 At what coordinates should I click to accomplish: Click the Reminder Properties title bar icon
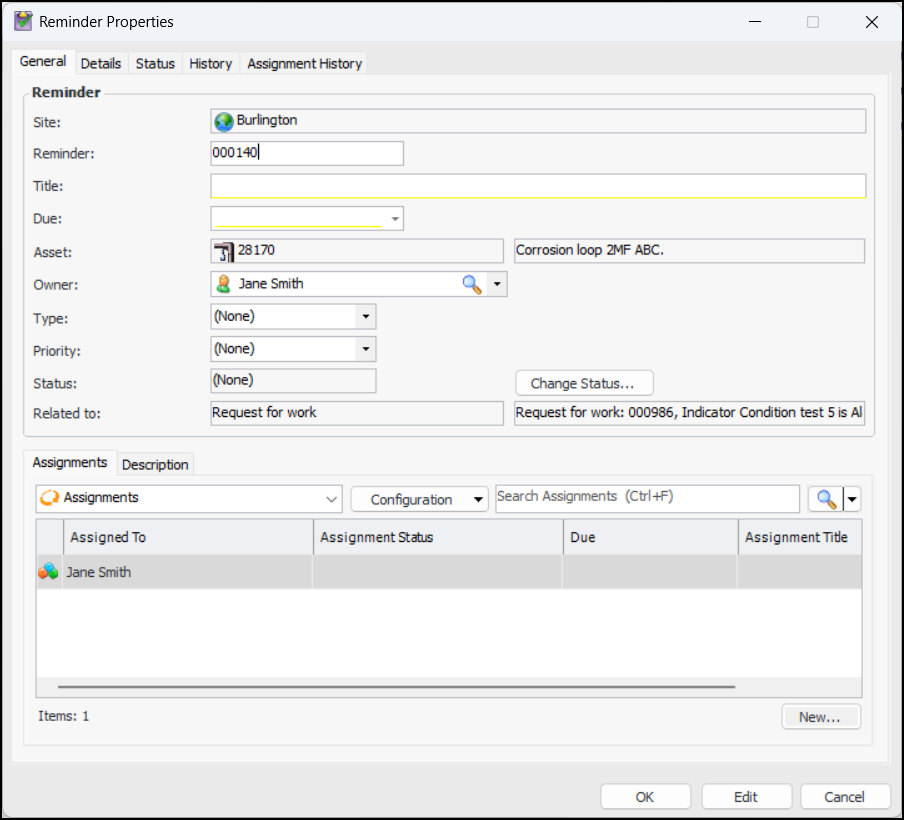pyautogui.click(x=23, y=21)
